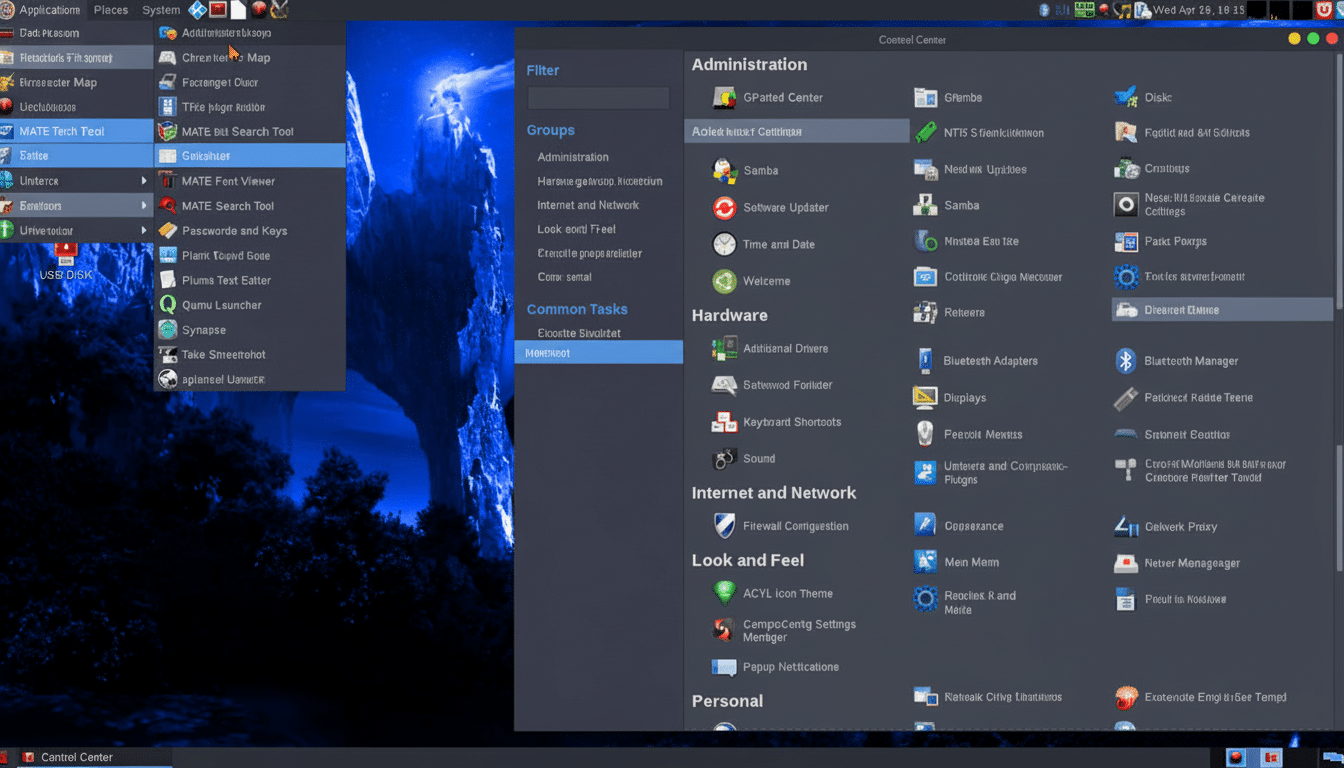1344x768 pixels.
Task: Click the Filter search field
Action: [597, 97]
